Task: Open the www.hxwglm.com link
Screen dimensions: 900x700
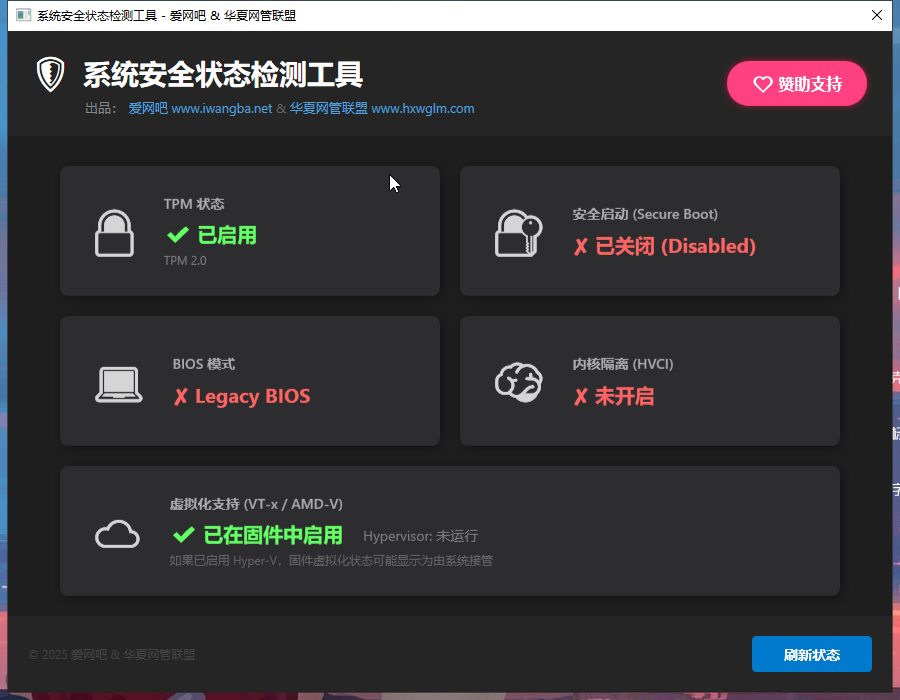Action: point(421,109)
